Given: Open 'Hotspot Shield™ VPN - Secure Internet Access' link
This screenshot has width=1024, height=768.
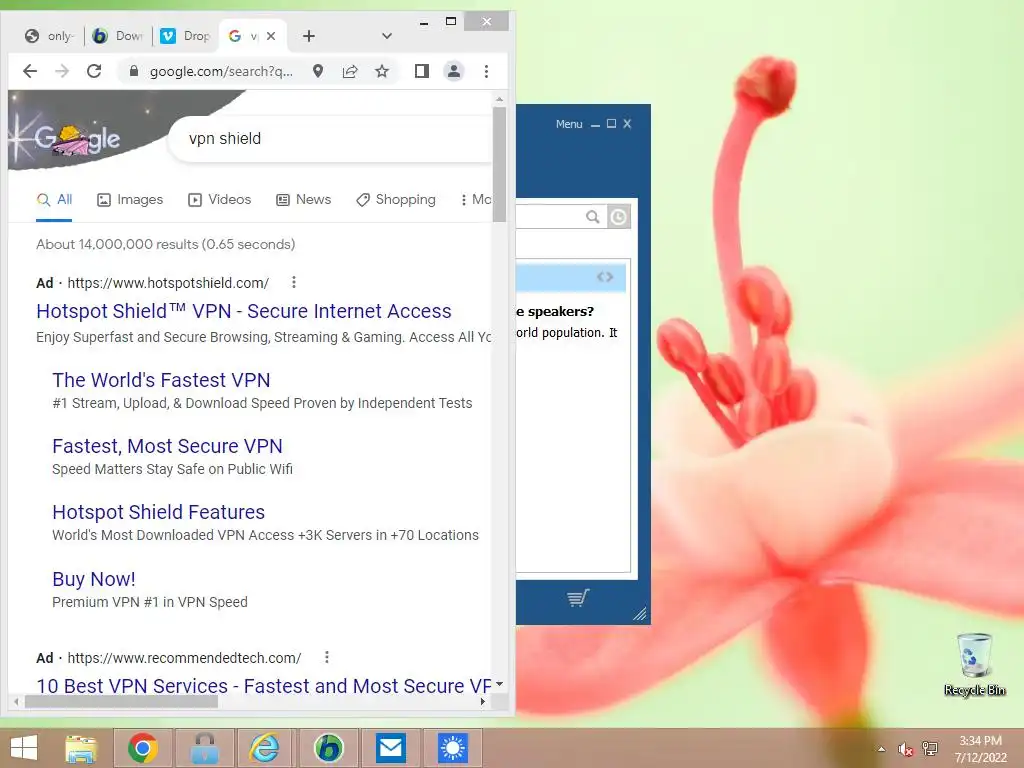Looking at the screenshot, I should tap(244, 312).
